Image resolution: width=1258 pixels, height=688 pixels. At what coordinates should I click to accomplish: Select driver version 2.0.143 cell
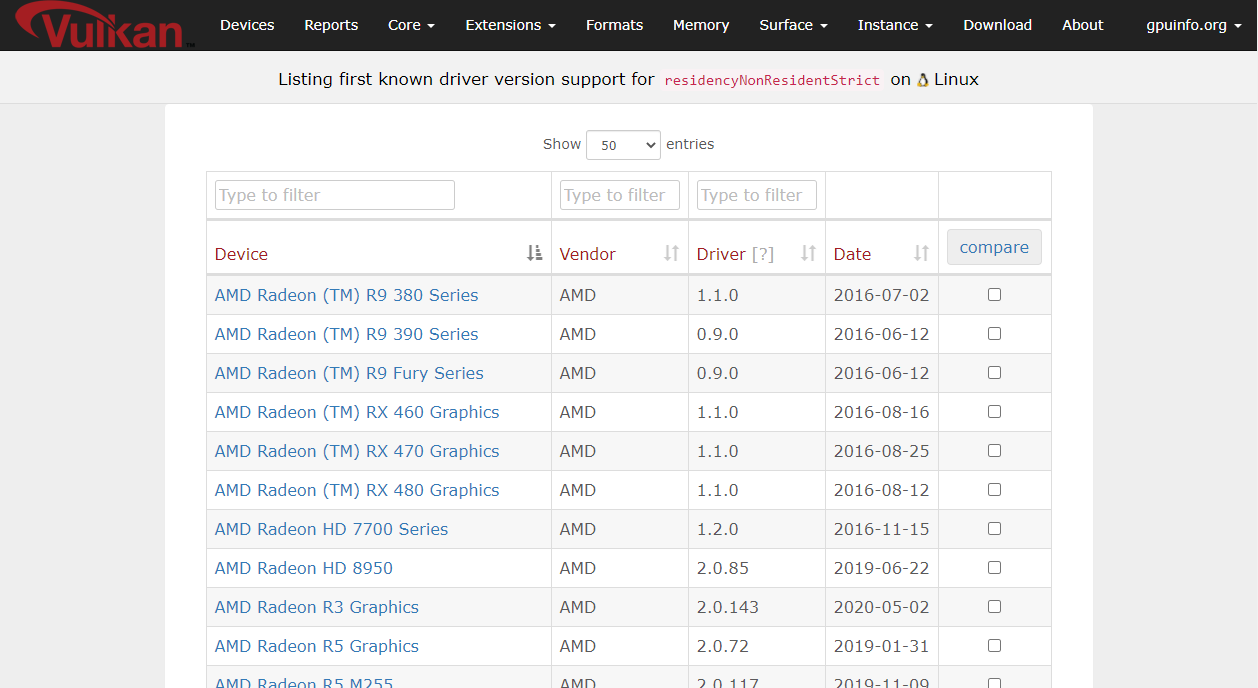click(757, 607)
